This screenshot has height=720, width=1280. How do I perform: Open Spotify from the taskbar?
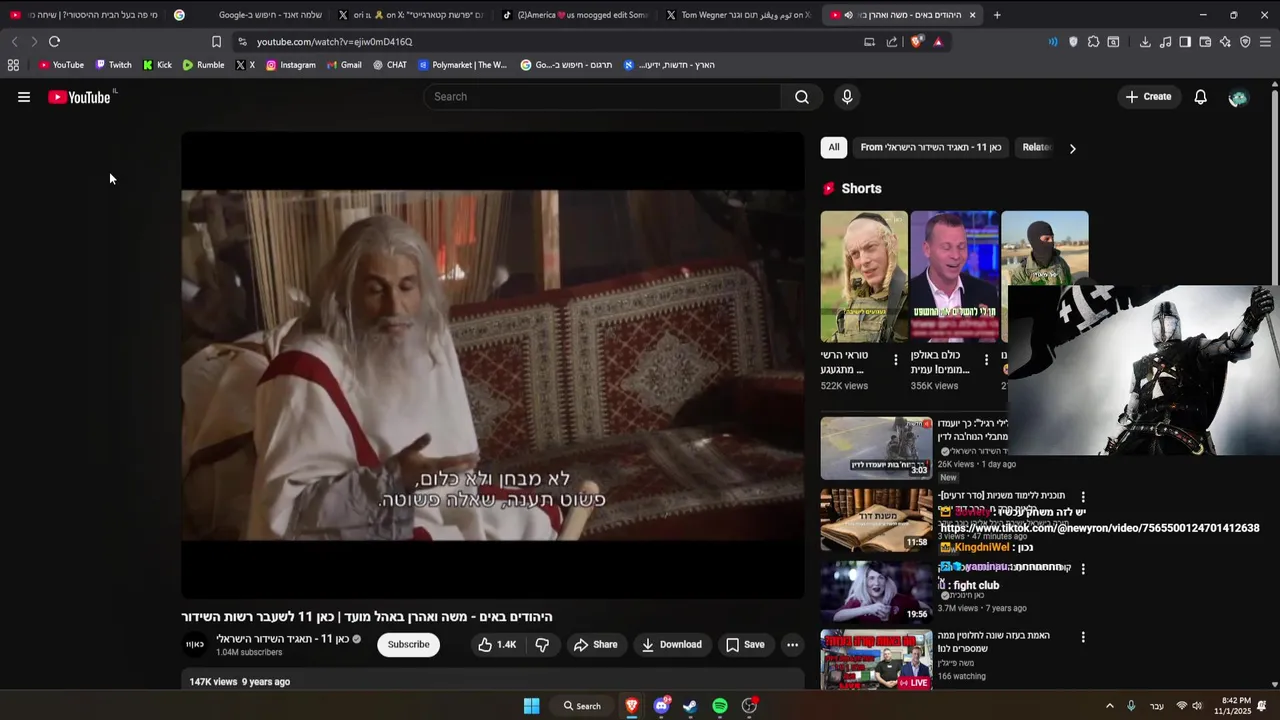click(x=720, y=706)
